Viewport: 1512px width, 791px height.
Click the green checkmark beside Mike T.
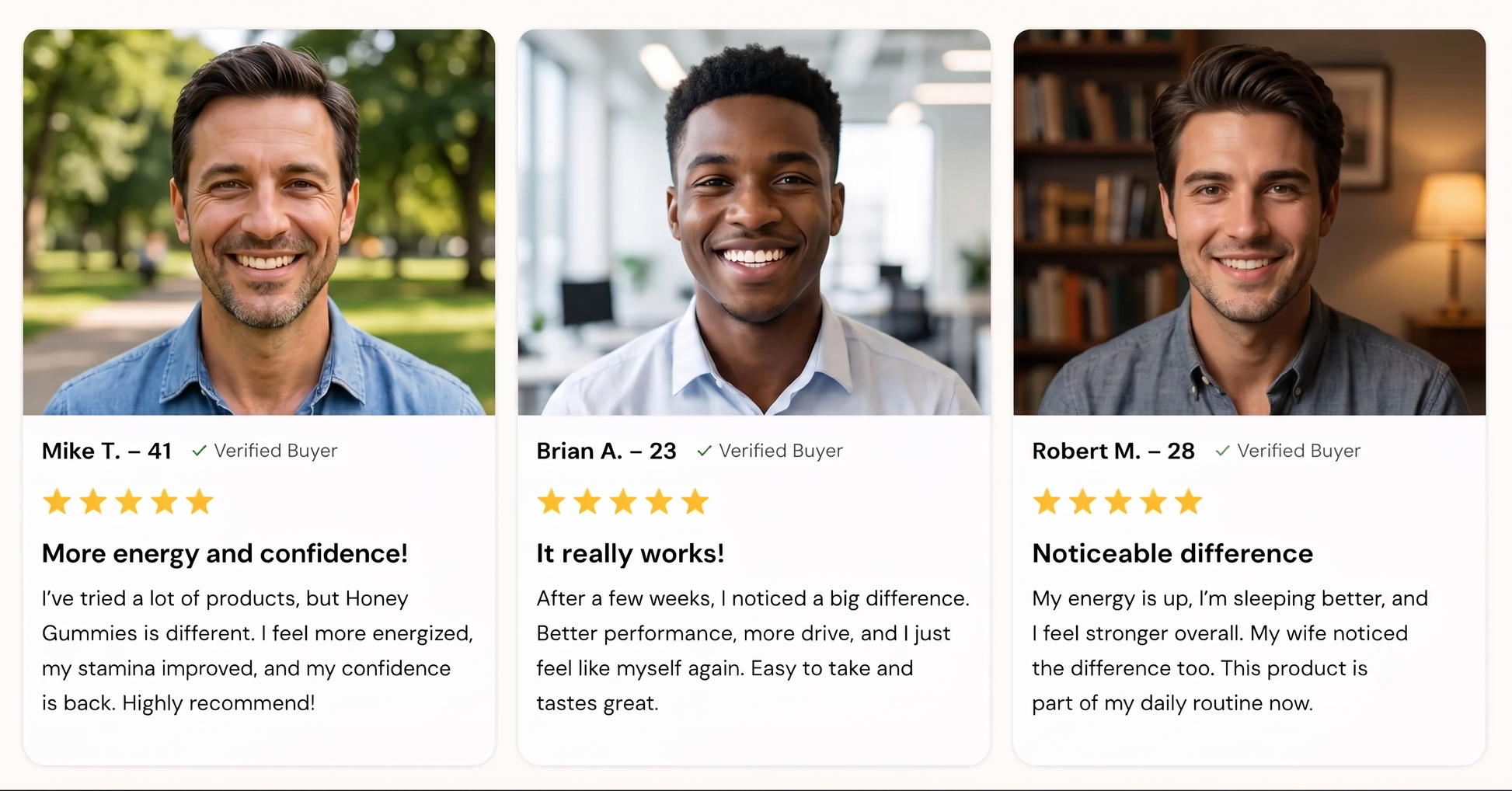(199, 451)
